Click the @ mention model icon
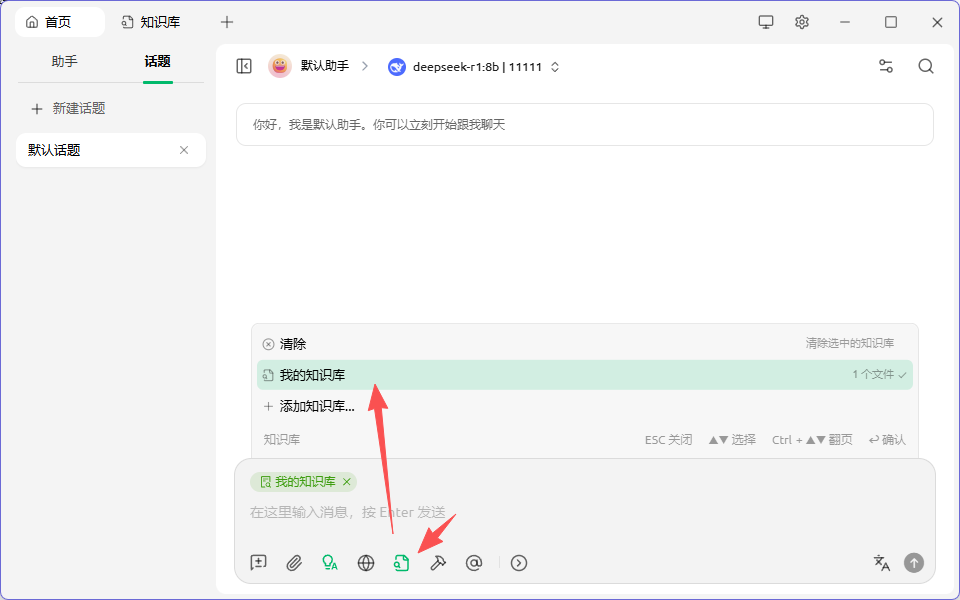 click(x=474, y=563)
